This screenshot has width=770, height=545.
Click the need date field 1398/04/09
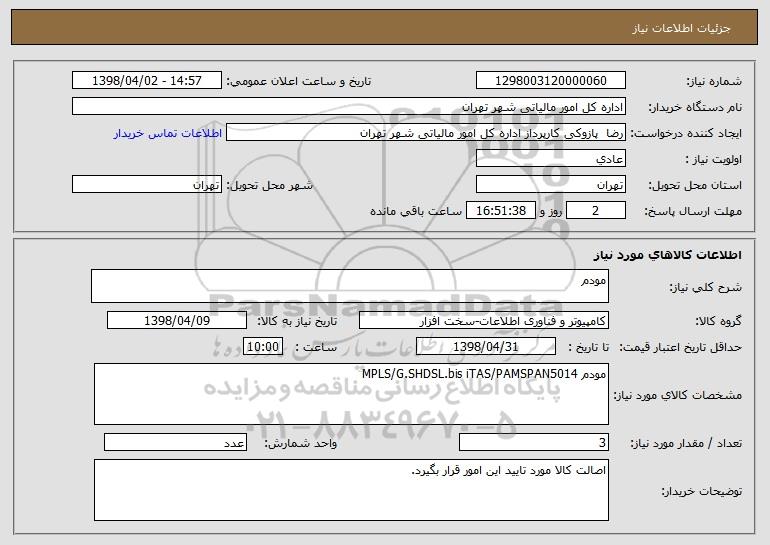point(177,321)
